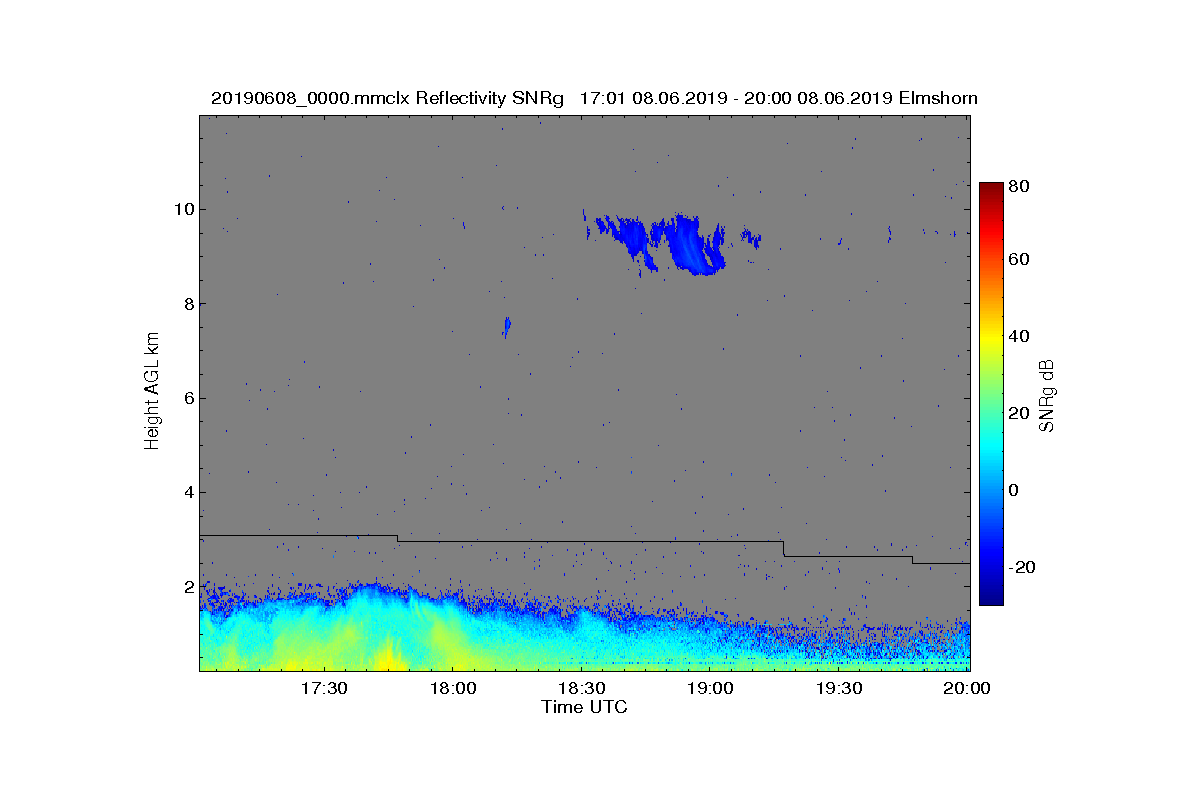1200x800 pixels.
Task: Click the colorbar value 20
Action: tap(1020, 413)
